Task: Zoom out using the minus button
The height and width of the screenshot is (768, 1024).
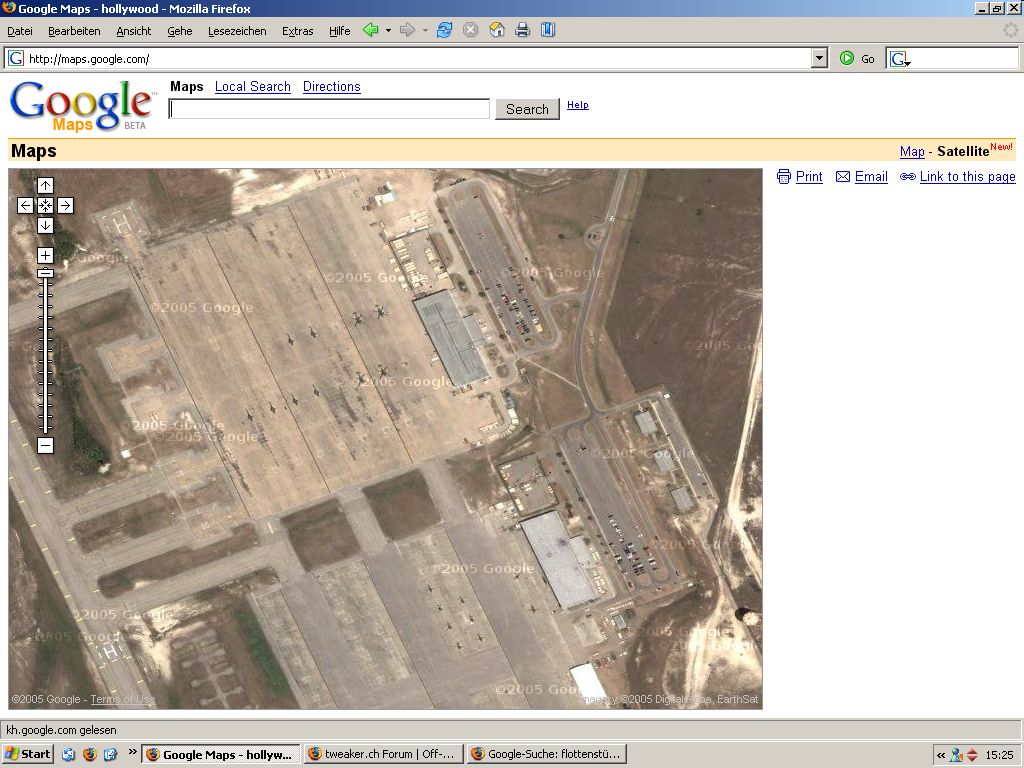Action: pyautogui.click(x=45, y=445)
